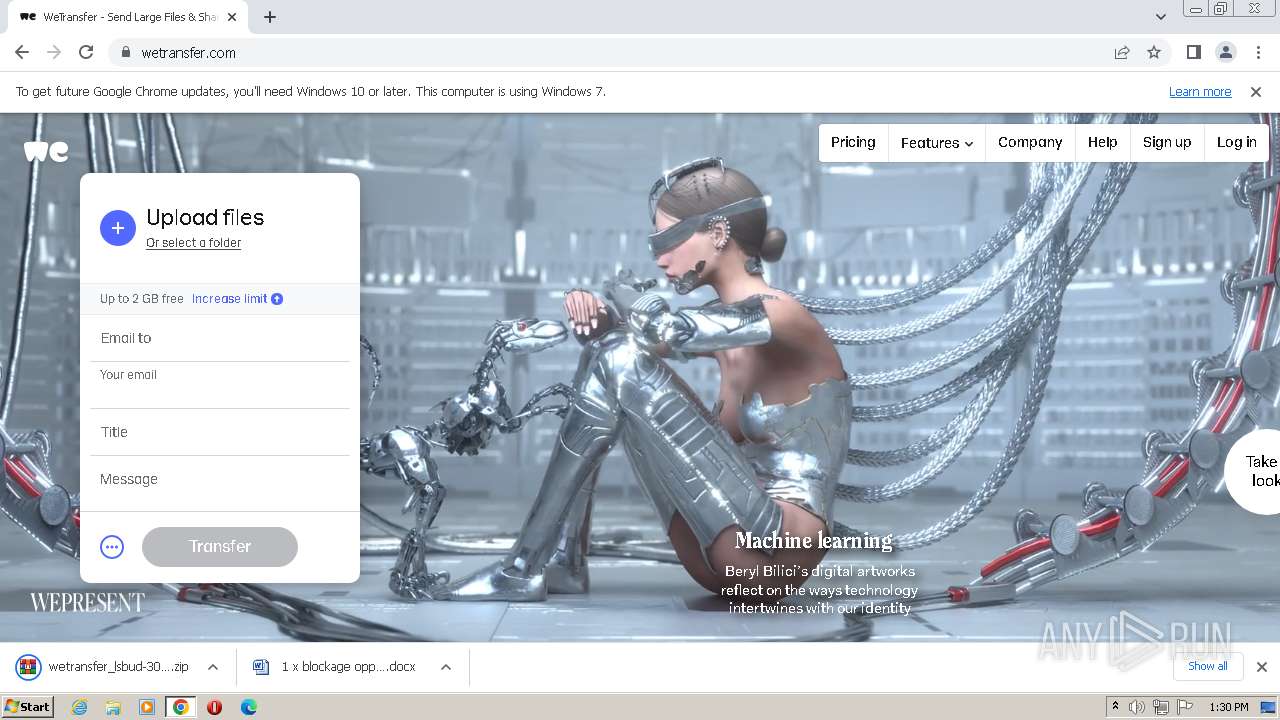Open the Learn more link
Screen dimensions: 1280x720
1200,91
